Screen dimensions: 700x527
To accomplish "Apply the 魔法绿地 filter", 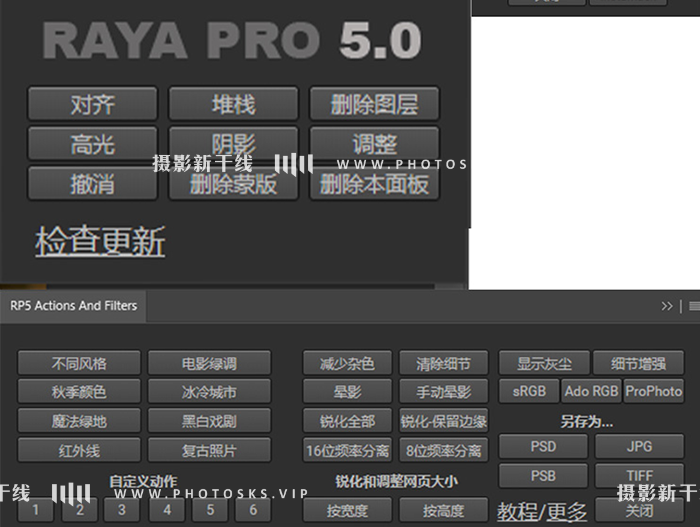I will pyautogui.click(x=79, y=421).
